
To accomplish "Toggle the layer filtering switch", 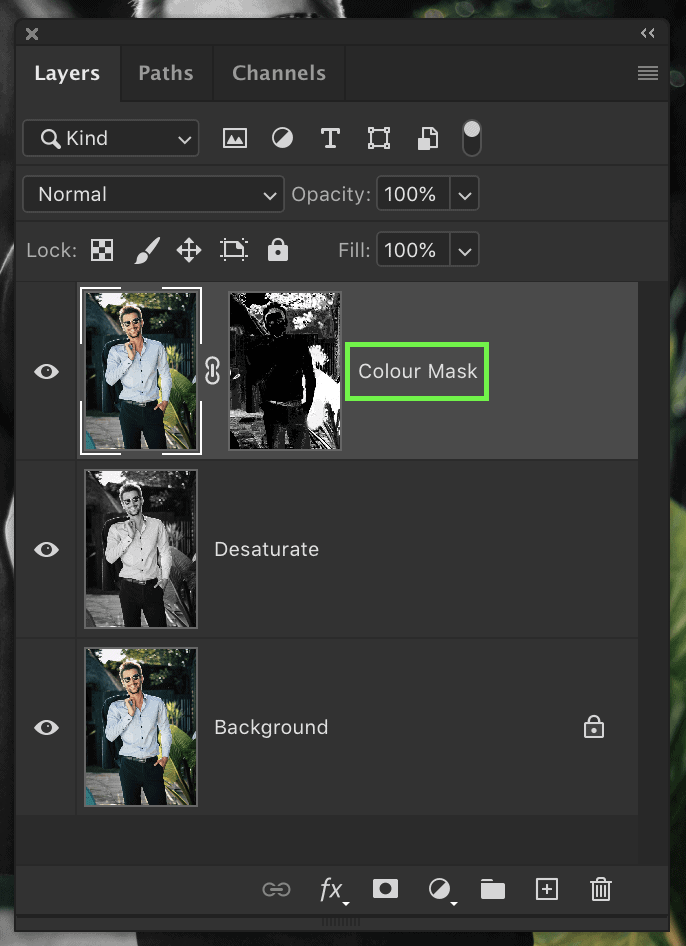I will coord(472,138).
